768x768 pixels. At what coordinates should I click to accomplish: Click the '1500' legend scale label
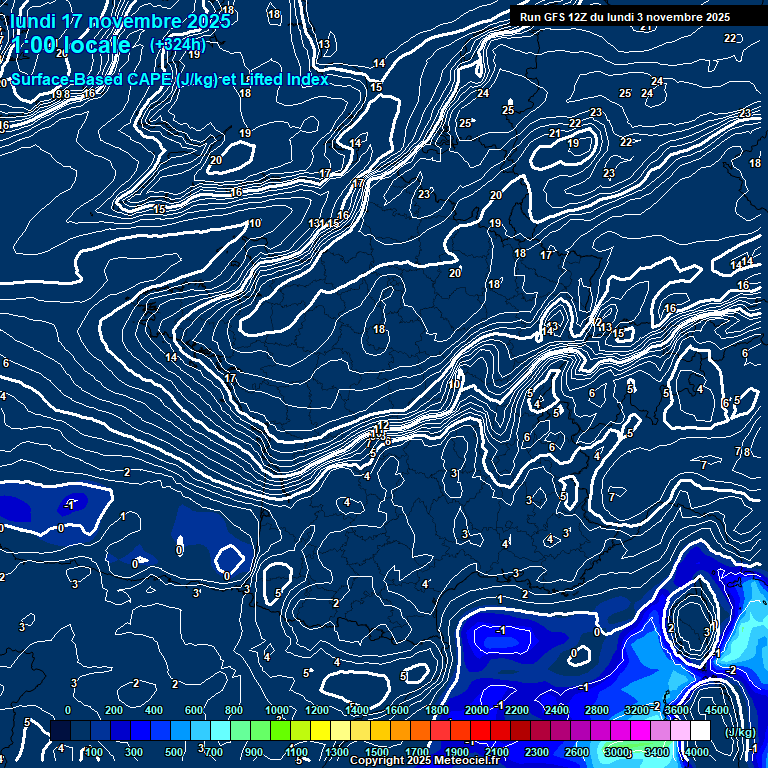coord(377,752)
